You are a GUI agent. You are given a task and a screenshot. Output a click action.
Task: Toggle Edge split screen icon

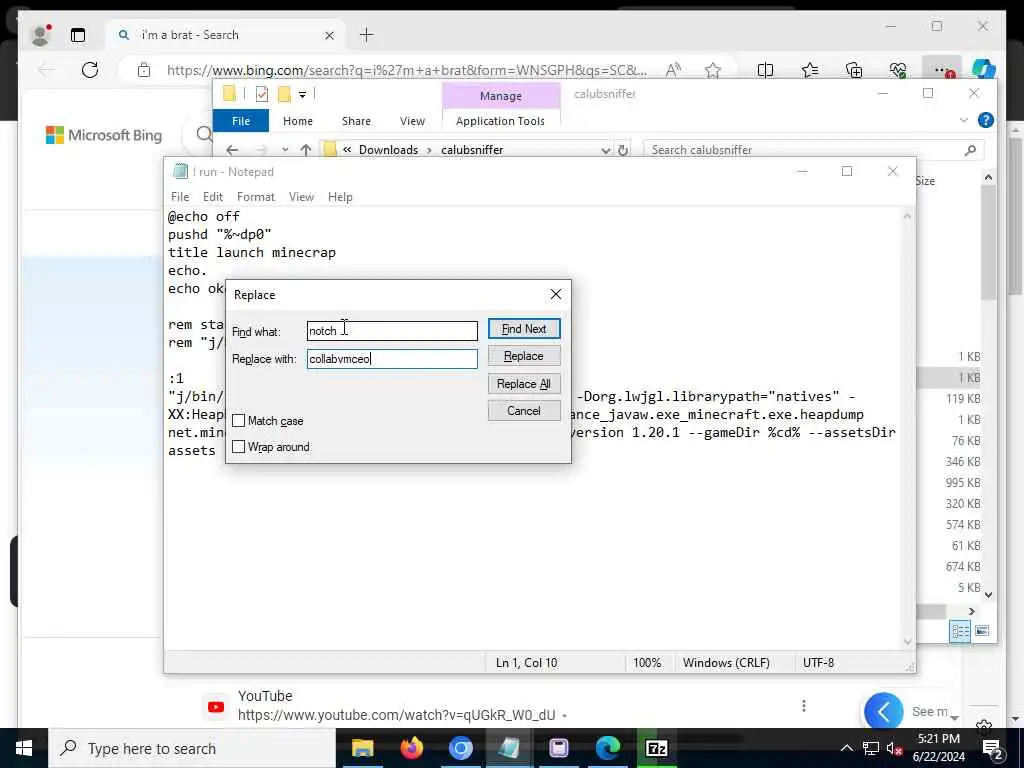point(765,70)
